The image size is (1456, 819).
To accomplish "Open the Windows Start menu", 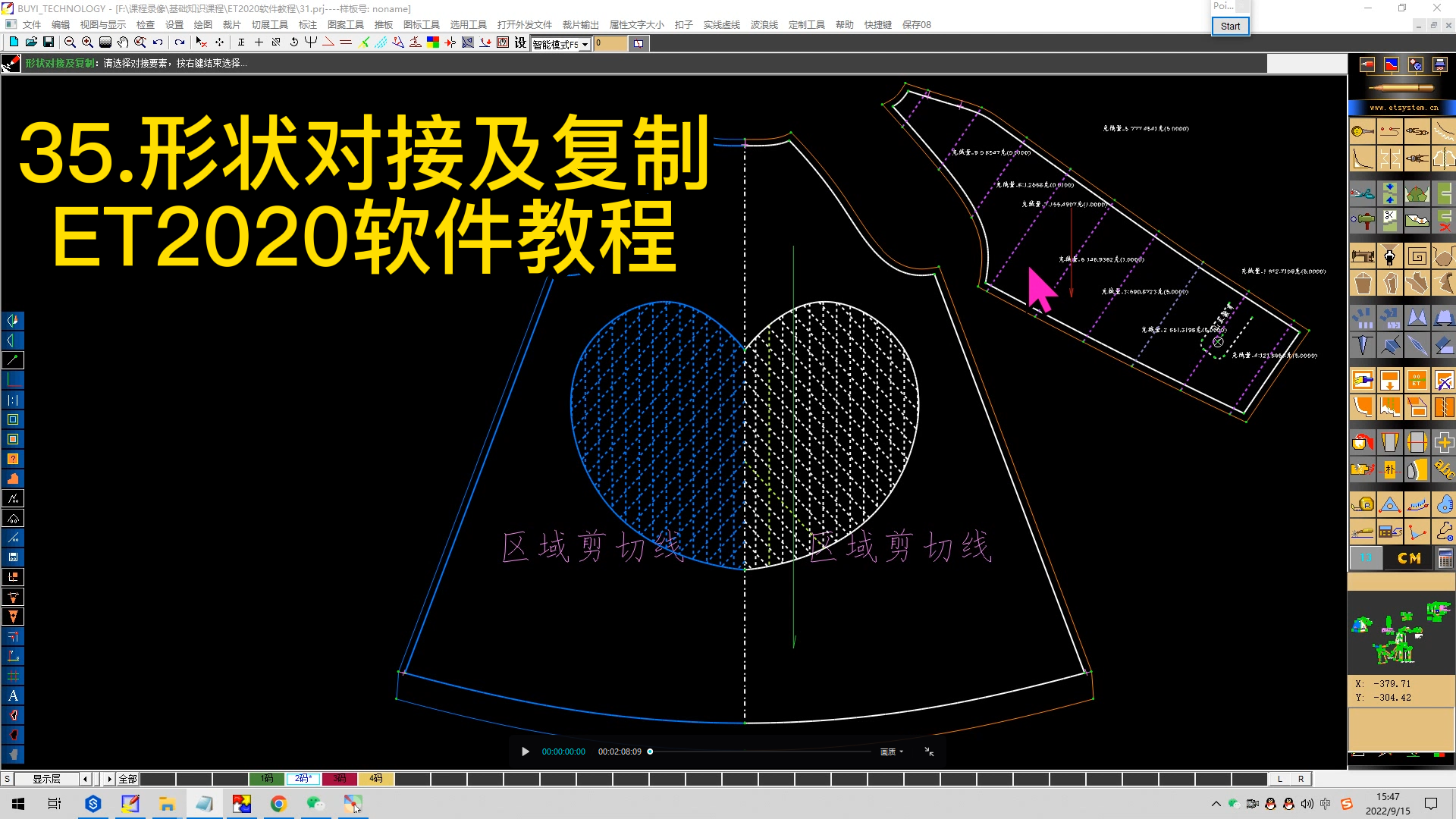I will click(x=18, y=804).
